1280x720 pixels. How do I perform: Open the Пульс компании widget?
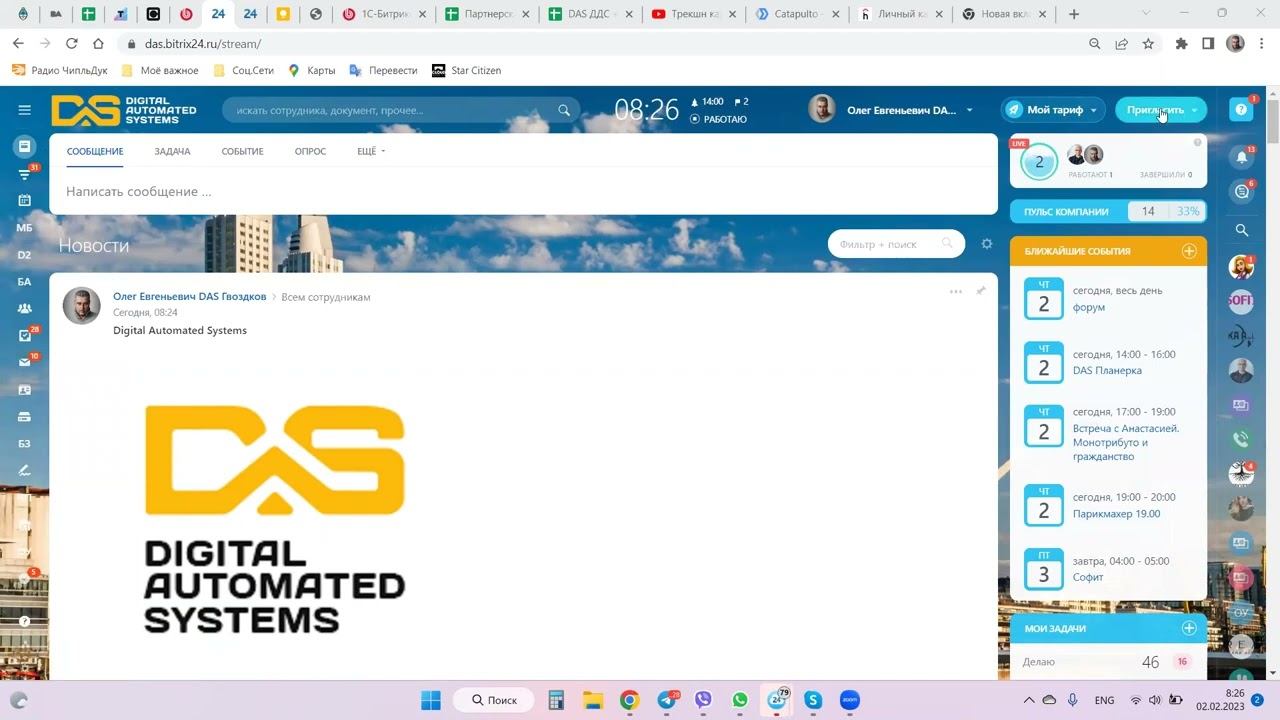point(1108,211)
